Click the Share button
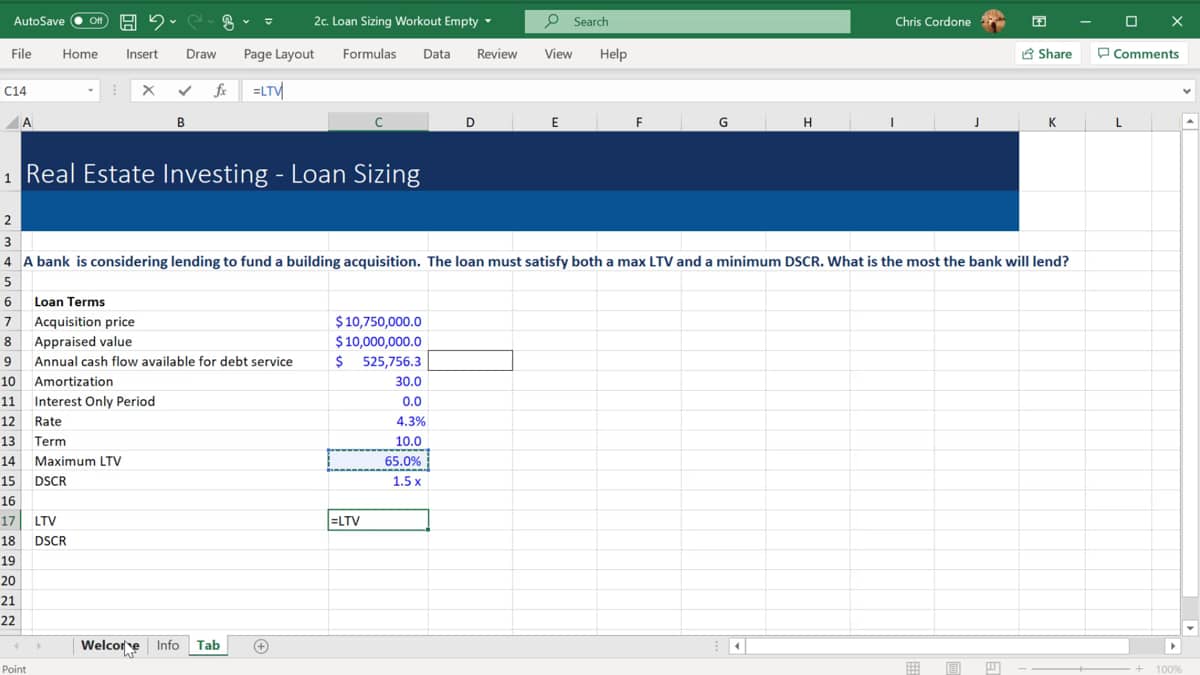 (x=1047, y=54)
